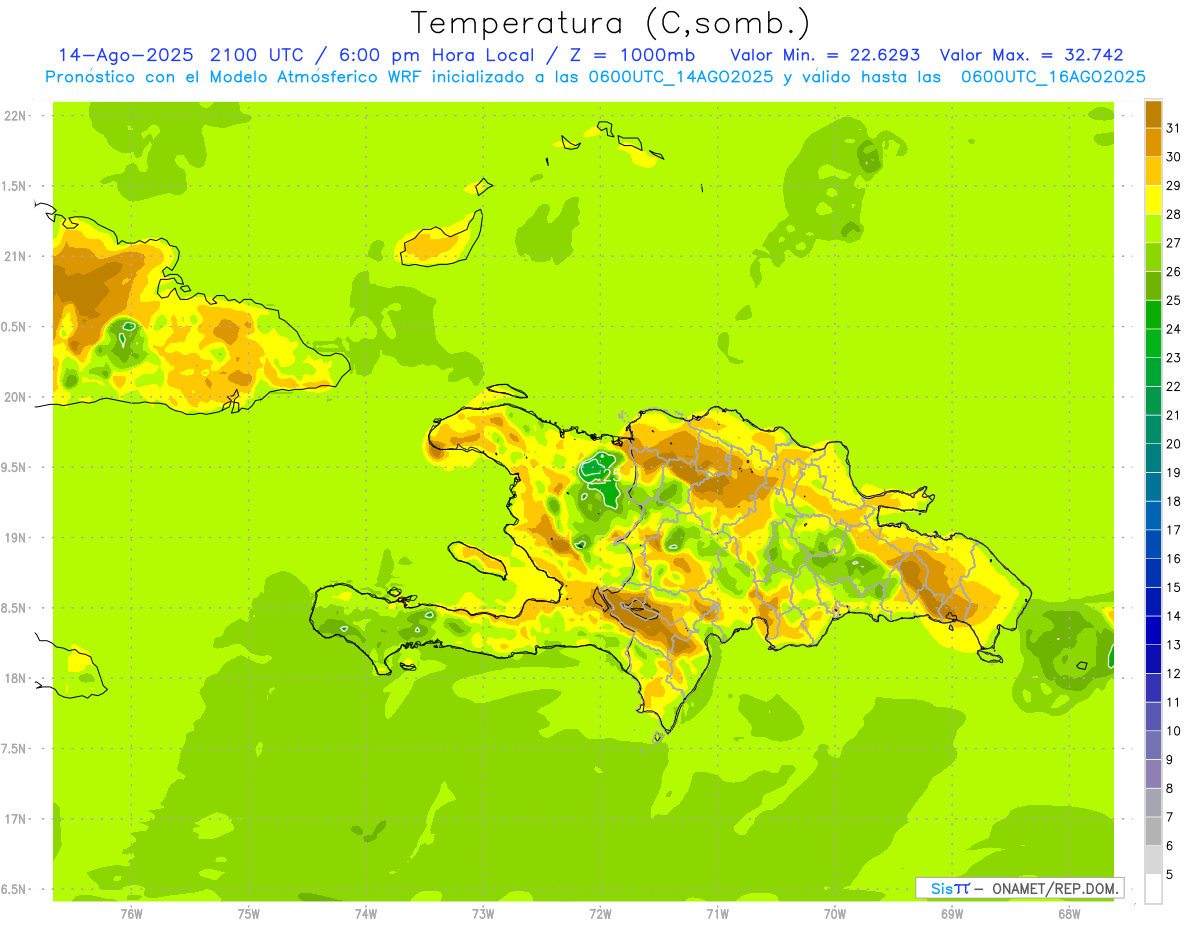
Task: Pick the legend color band between 27 and 28
Action: 1154,229
